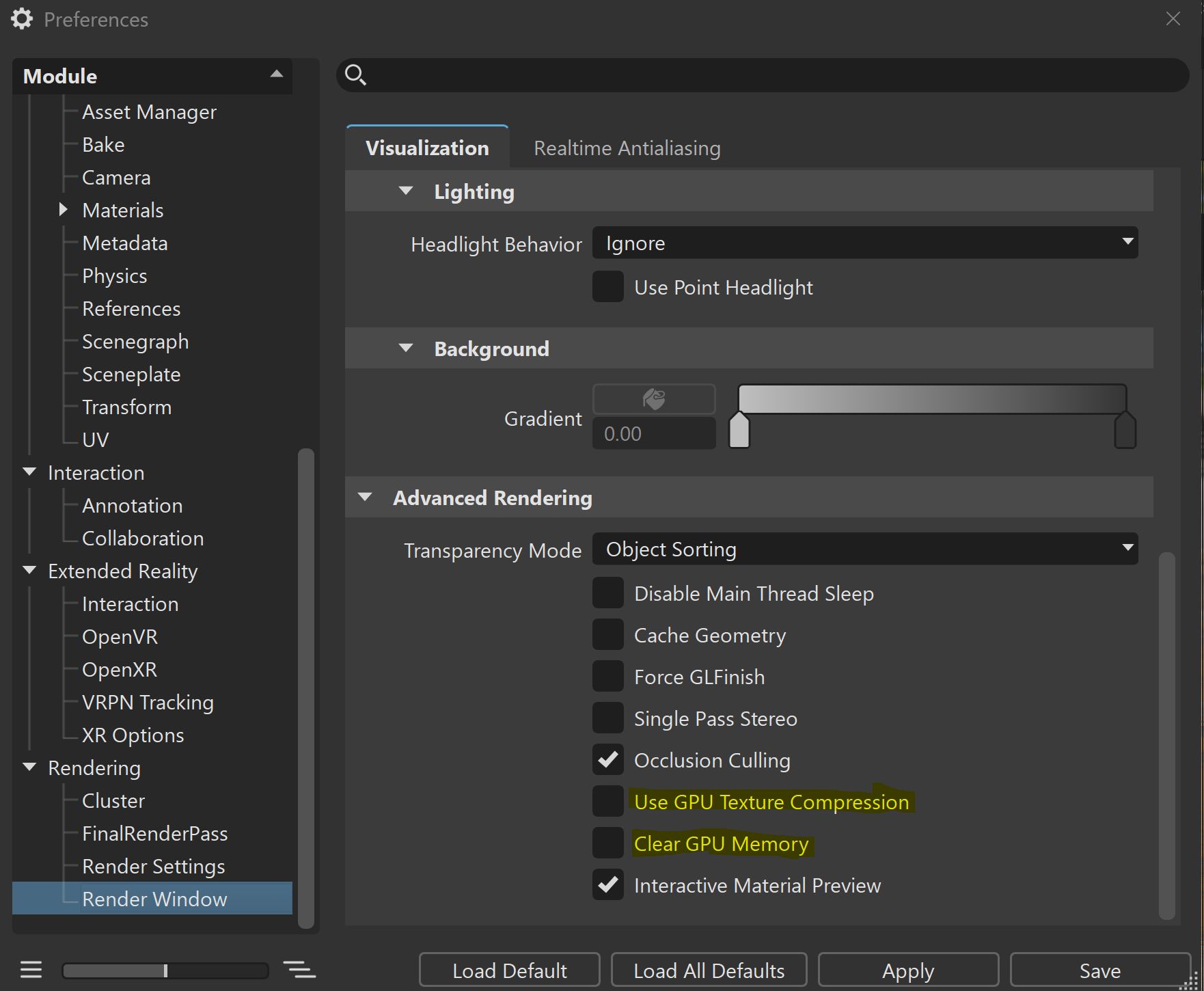Click the preferences search field

tap(763, 75)
